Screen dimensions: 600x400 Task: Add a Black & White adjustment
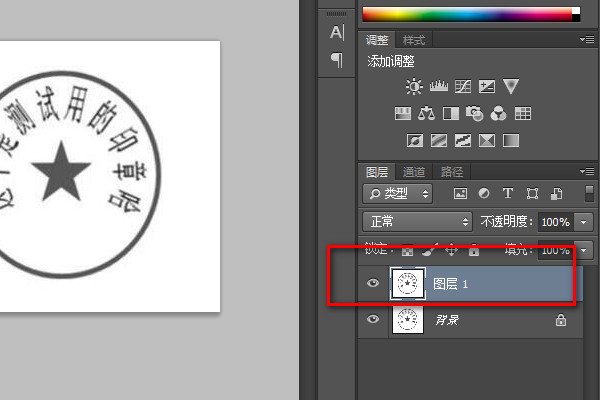pyautogui.click(x=451, y=114)
